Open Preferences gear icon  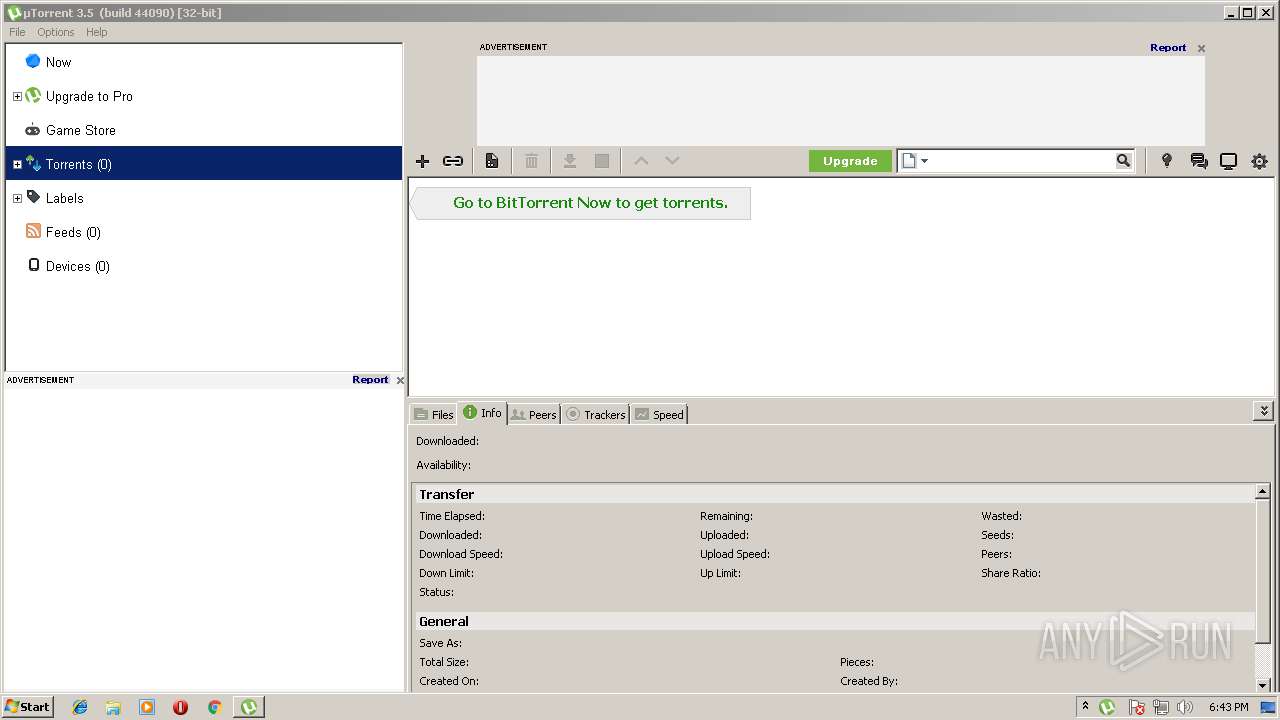[x=1260, y=161]
